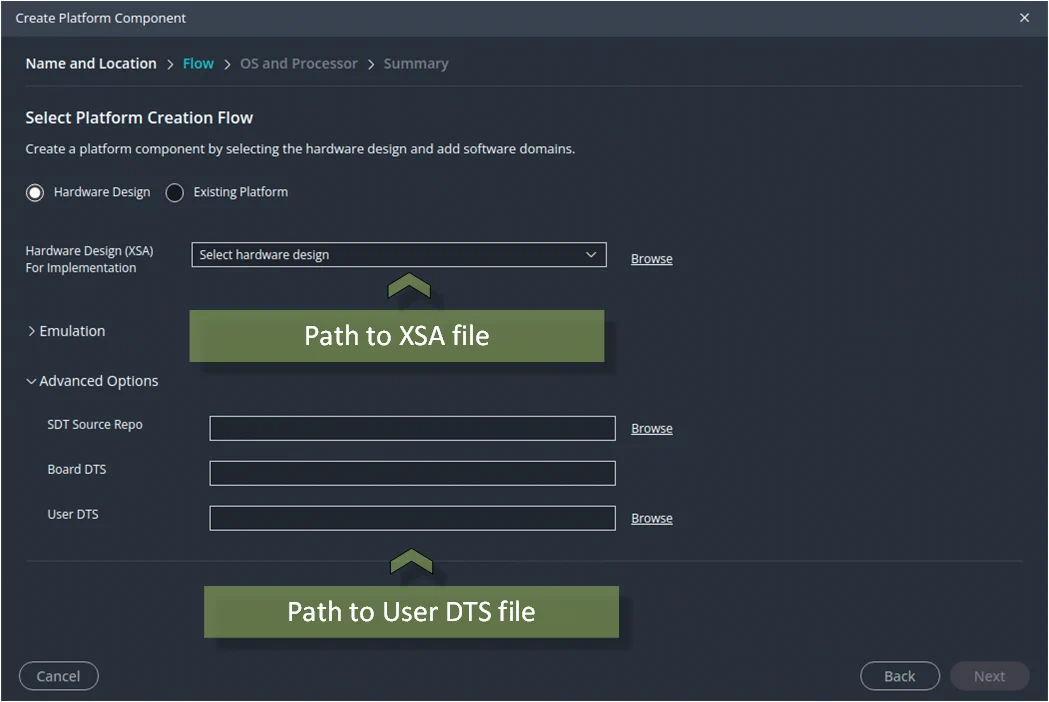Screen dimensions: 1049x702
Task: Close the Create Platform Component dialog
Action: click(x=1024, y=18)
